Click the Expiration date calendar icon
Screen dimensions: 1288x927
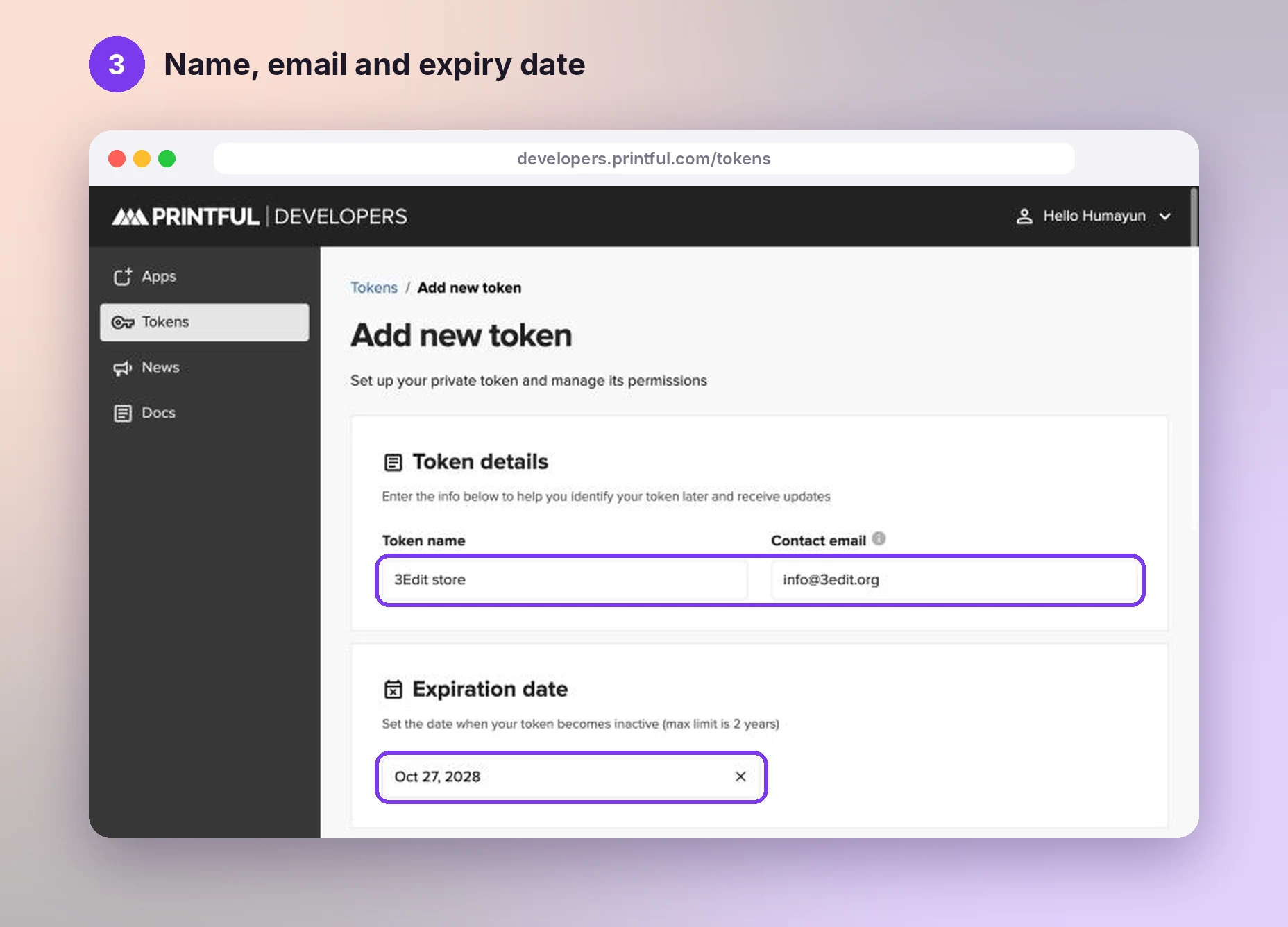[x=393, y=690]
